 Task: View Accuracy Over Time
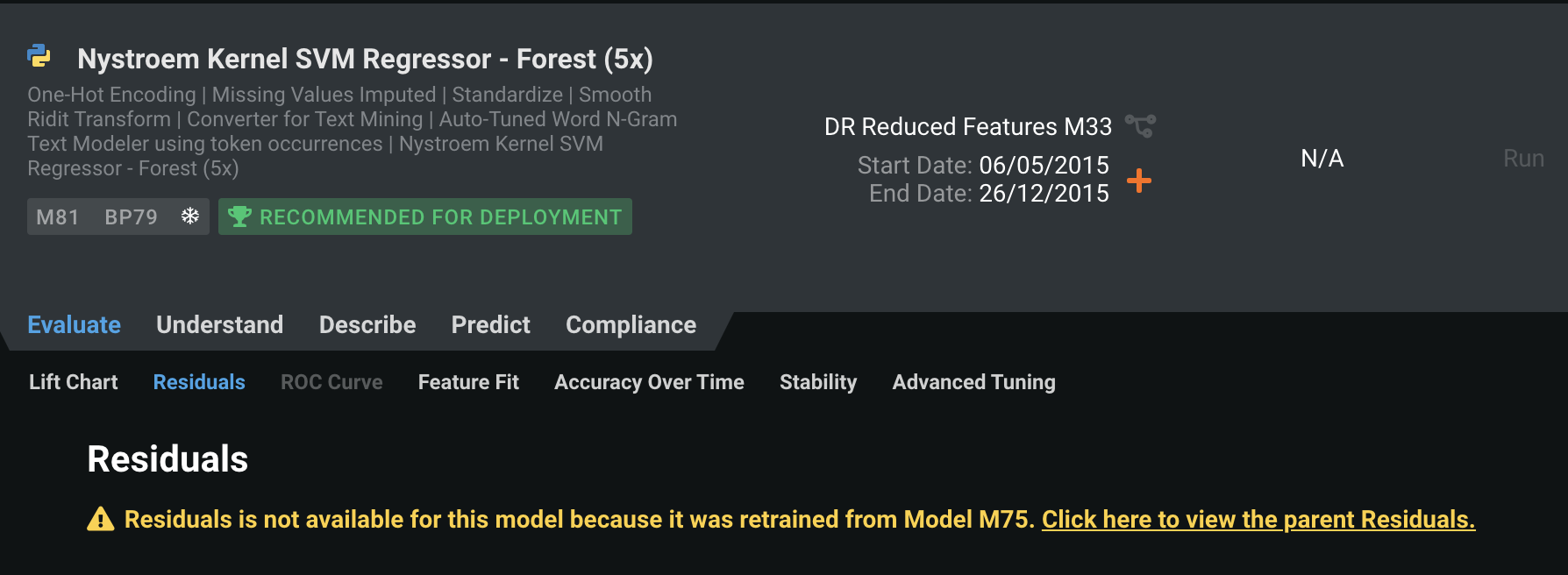649,382
